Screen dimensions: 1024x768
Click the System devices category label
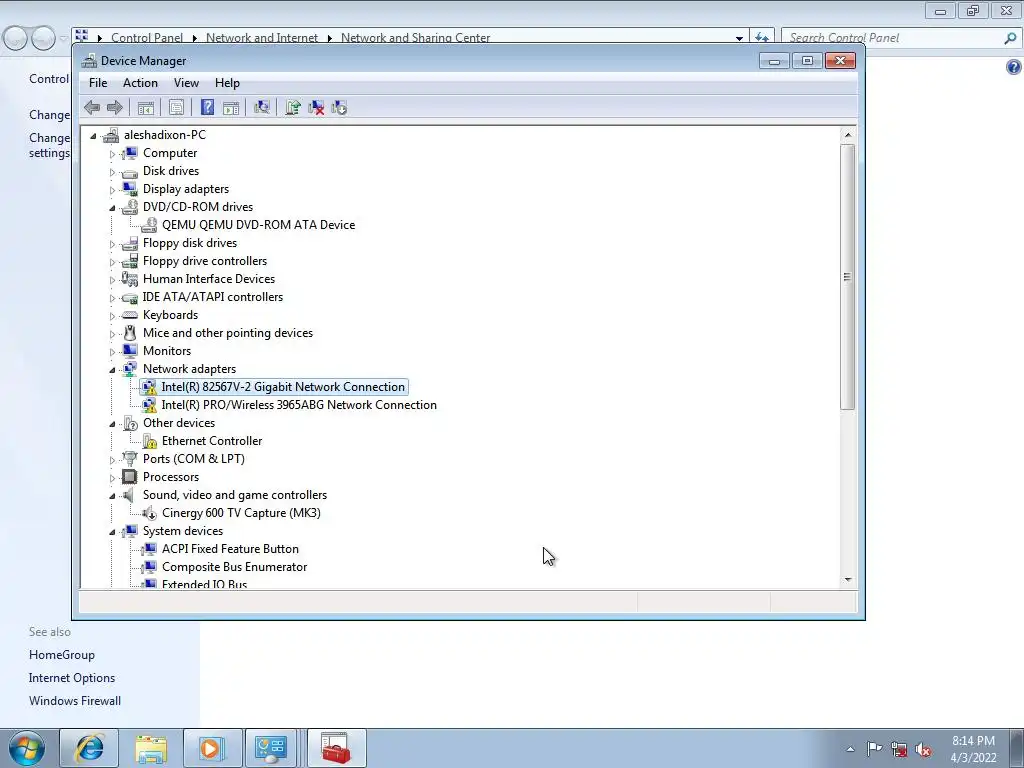pos(183,531)
